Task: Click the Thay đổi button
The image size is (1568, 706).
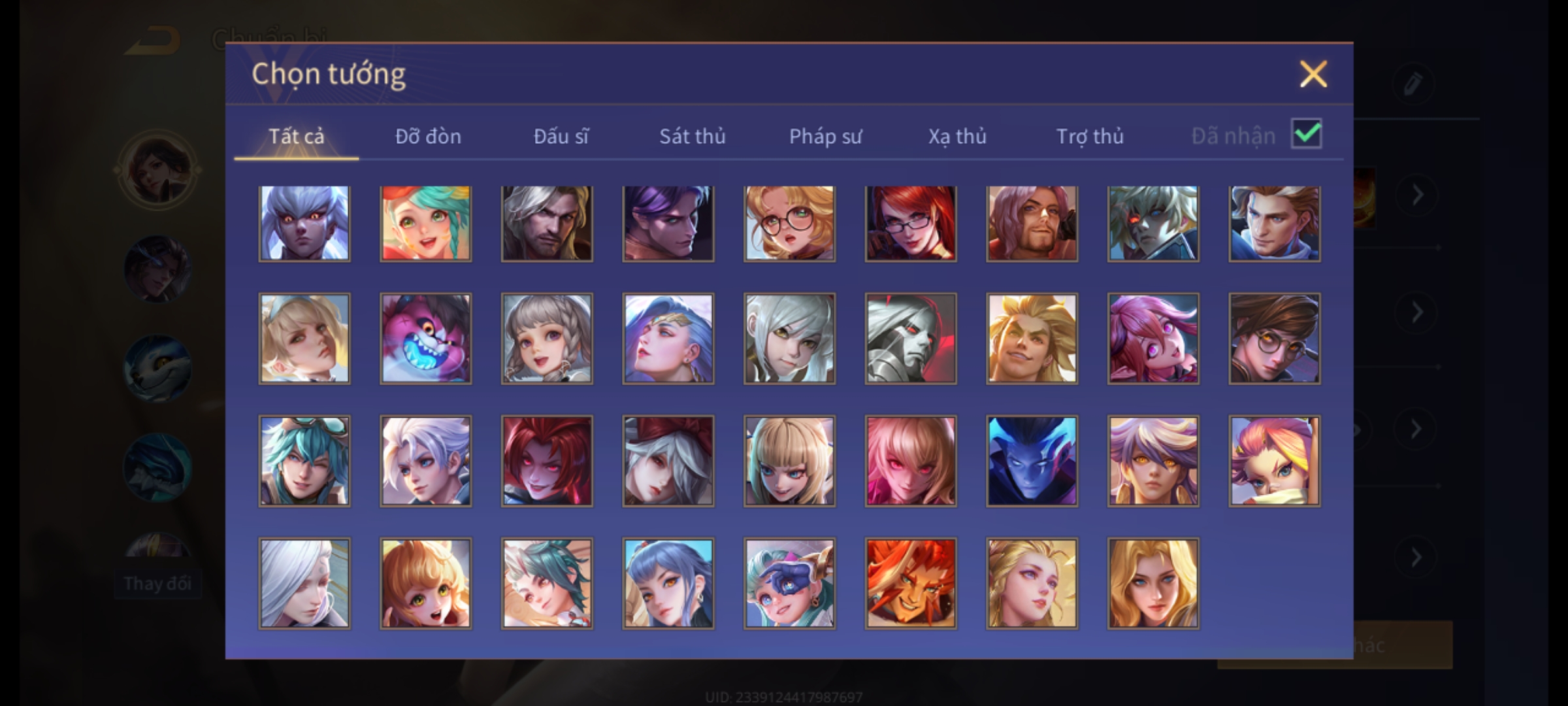Action: click(x=157, y=583)
